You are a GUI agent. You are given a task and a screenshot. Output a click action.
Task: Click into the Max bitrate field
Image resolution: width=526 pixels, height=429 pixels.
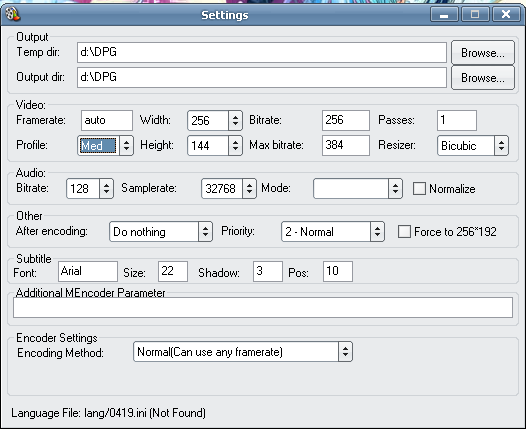pyautogui.click(x=346, y=146)
